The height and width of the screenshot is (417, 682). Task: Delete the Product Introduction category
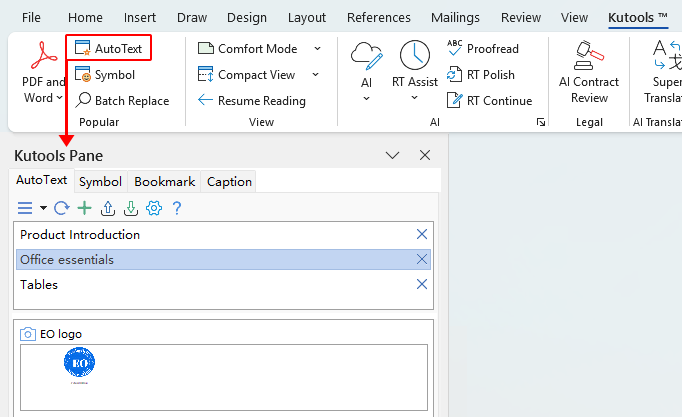pyautogui.click(x=421, y=234)
